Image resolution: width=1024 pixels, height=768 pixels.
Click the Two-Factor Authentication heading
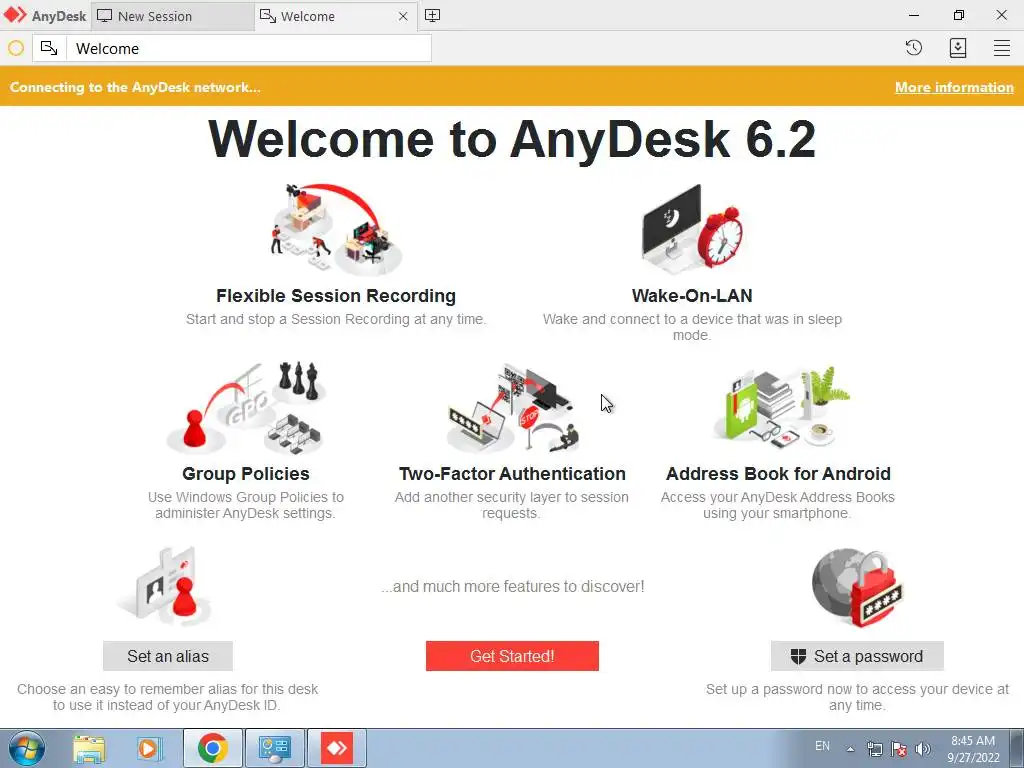pos(512,473)
